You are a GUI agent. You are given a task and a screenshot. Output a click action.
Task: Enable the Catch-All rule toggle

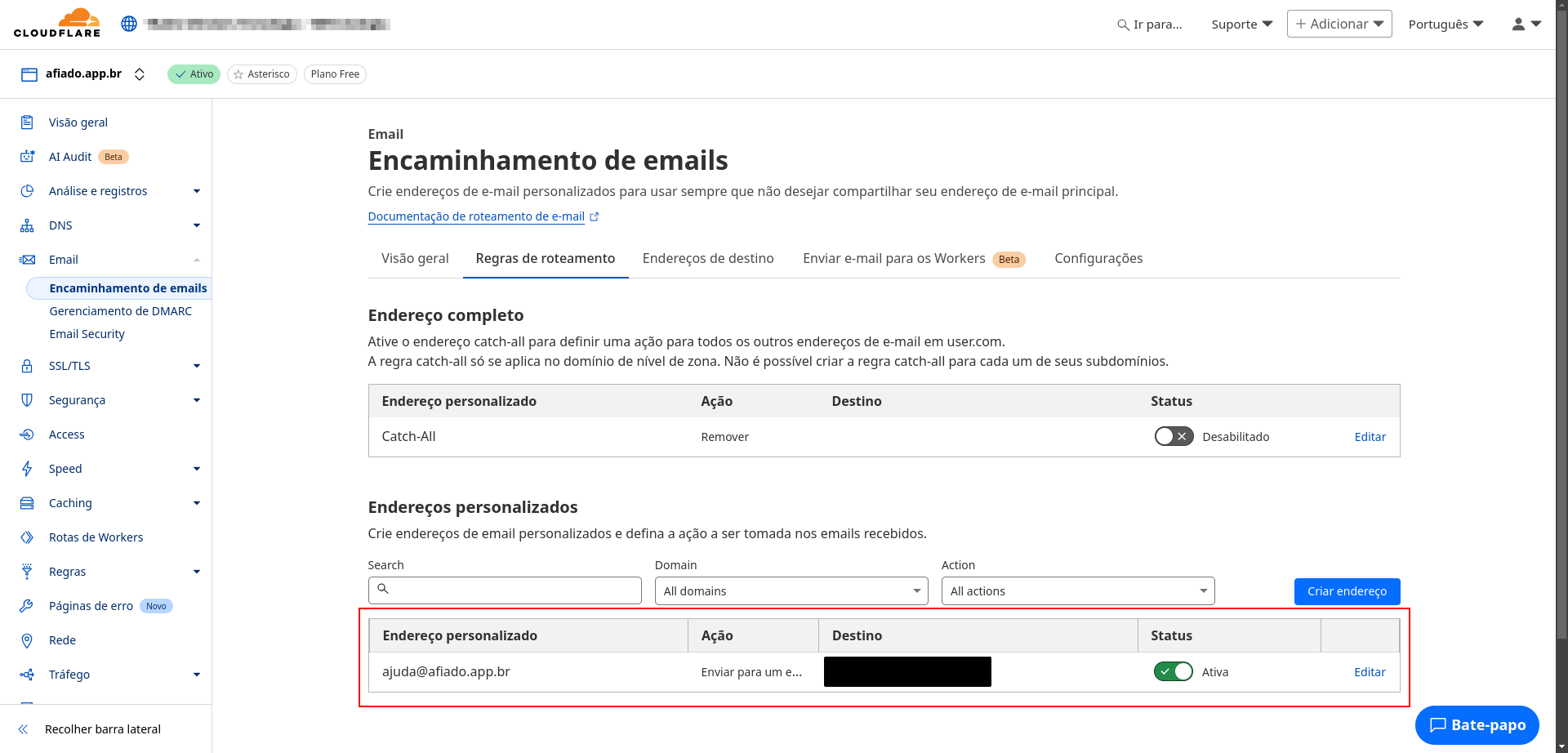click(x=1174, y=437)
